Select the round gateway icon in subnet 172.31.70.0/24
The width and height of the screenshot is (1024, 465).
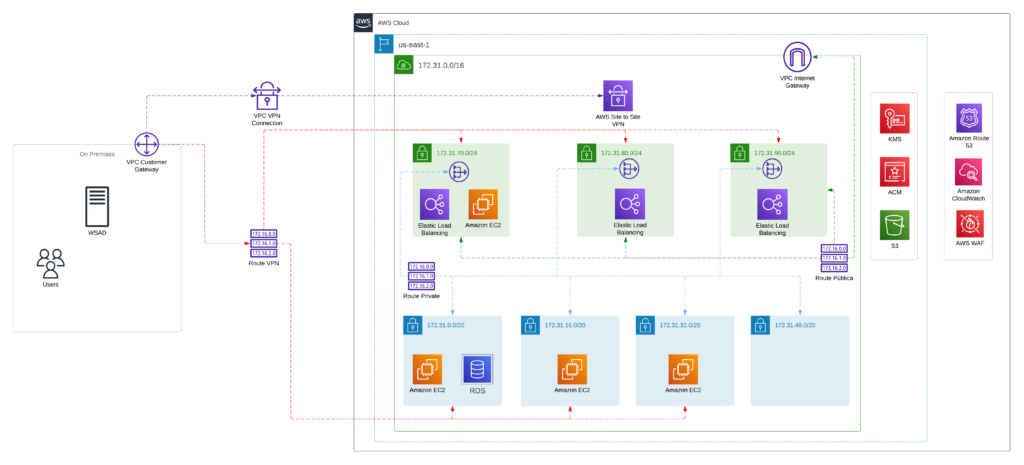(460, 171)
